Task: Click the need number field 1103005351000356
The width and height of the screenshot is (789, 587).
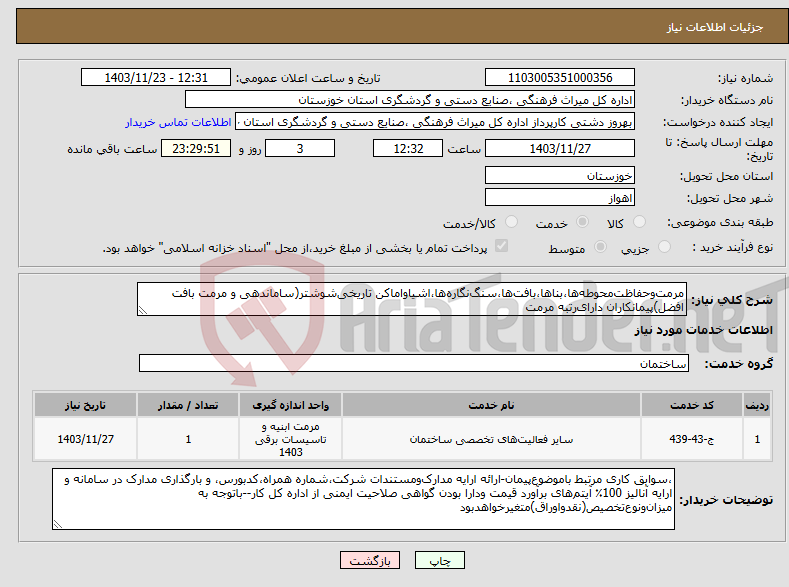Action: click(x=560, y=77)
